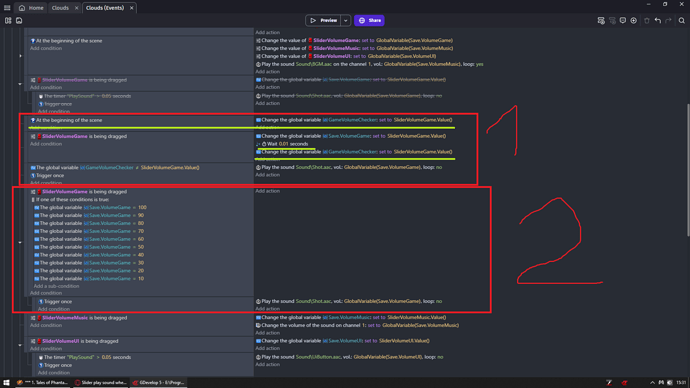The width and height of the screenshot is (690, 388).
Task: Select the Wait 0.01 seconds action
Action: click(x=287, y=144)
